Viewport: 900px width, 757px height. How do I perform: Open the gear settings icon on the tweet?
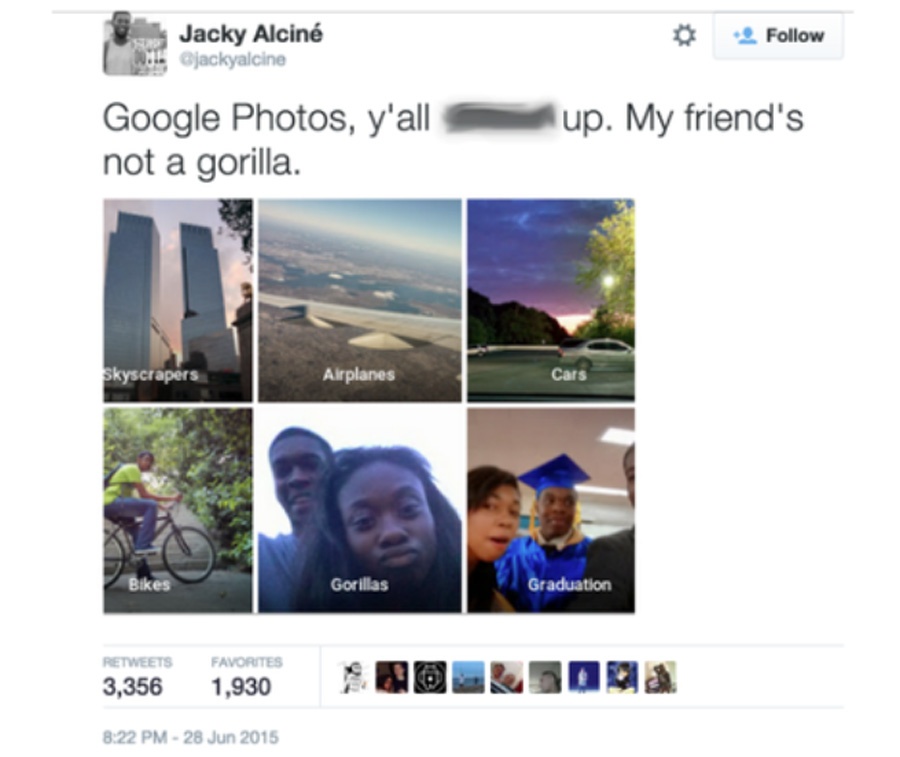click(684, 36)
